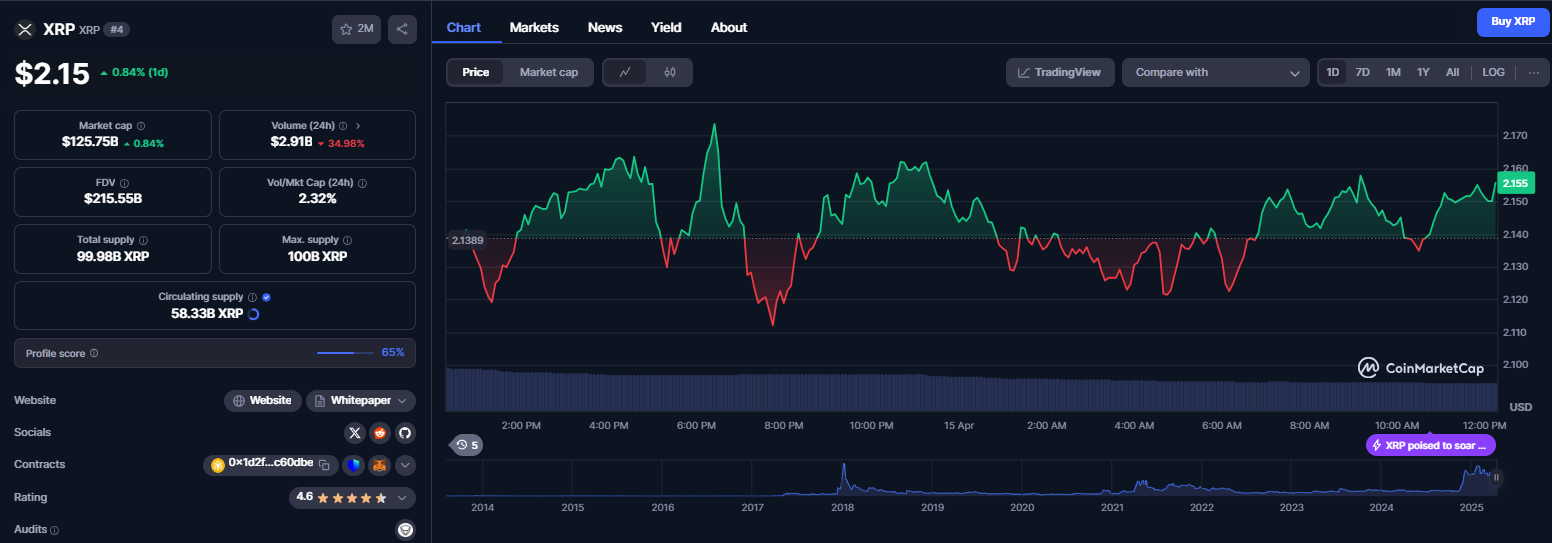Select the candlestick chart type

click(670, 72)
